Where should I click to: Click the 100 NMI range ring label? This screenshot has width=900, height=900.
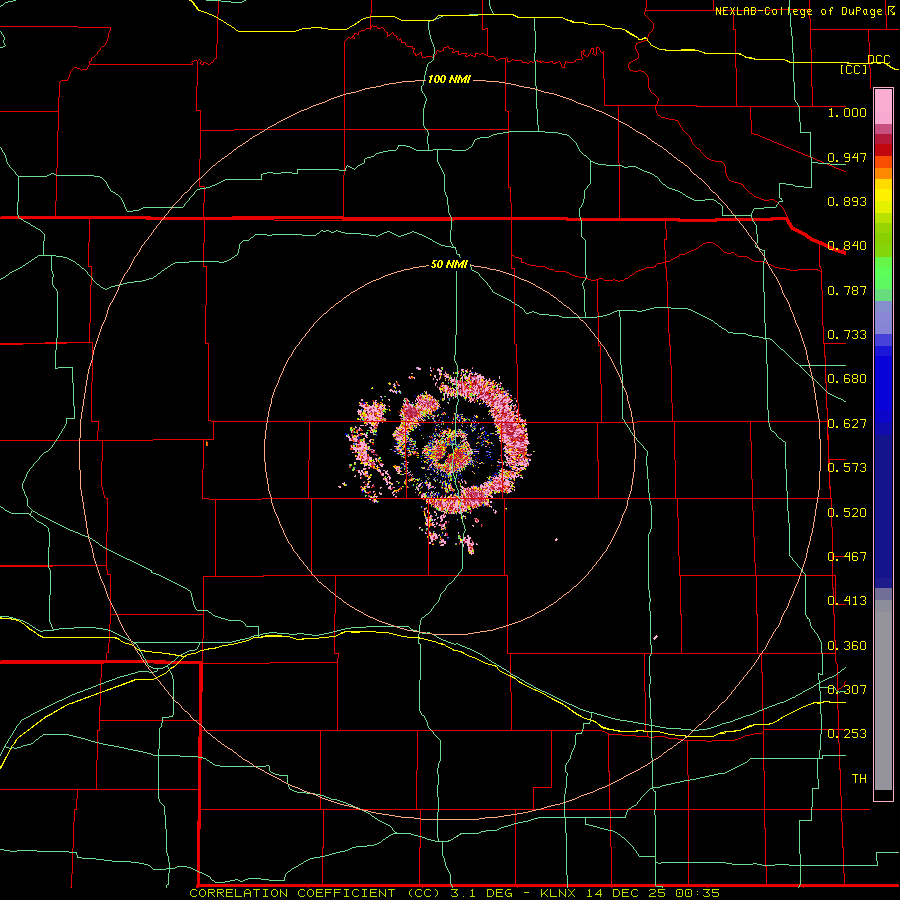(449, 79)
